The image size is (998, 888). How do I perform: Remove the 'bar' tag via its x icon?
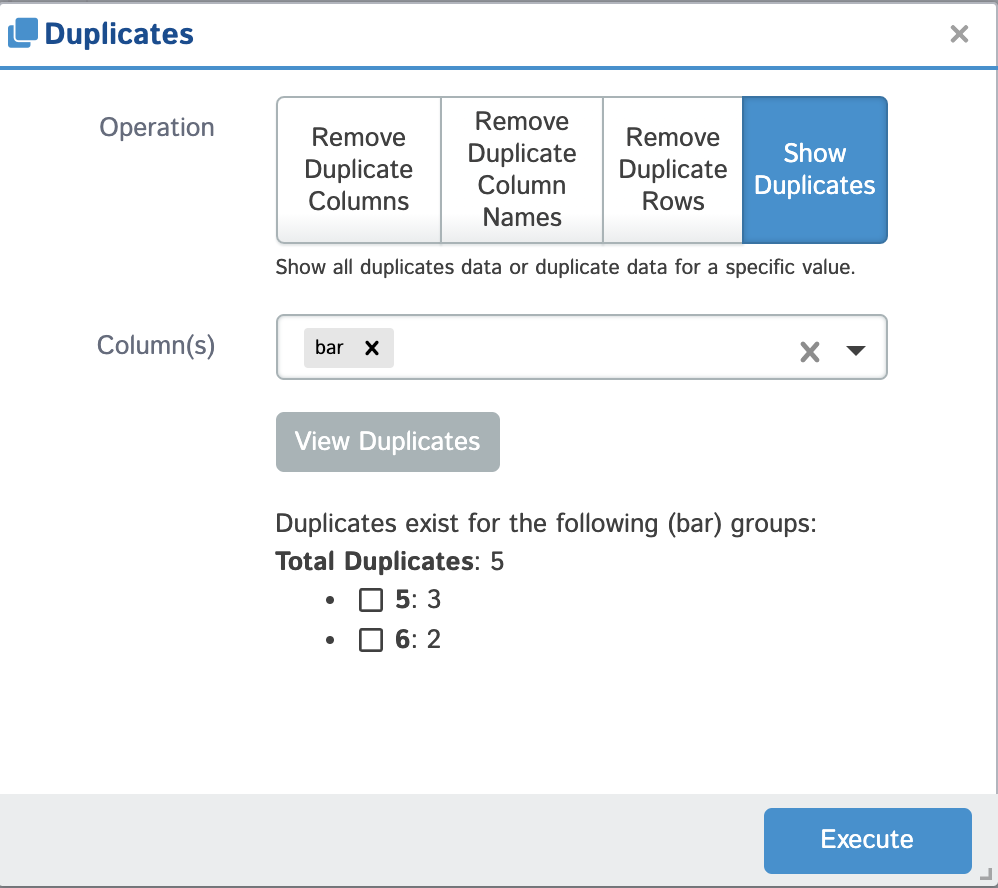tap(372, 348)
